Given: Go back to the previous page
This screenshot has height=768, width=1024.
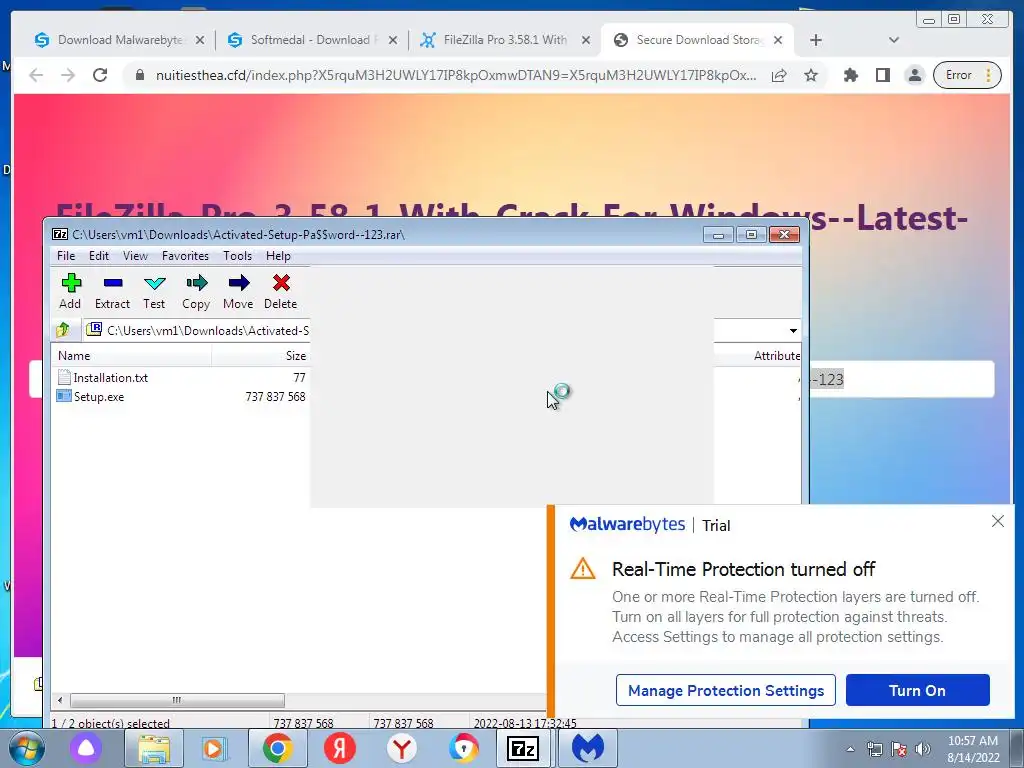Looking at the screenshot, I should click(x=36, y=75).
